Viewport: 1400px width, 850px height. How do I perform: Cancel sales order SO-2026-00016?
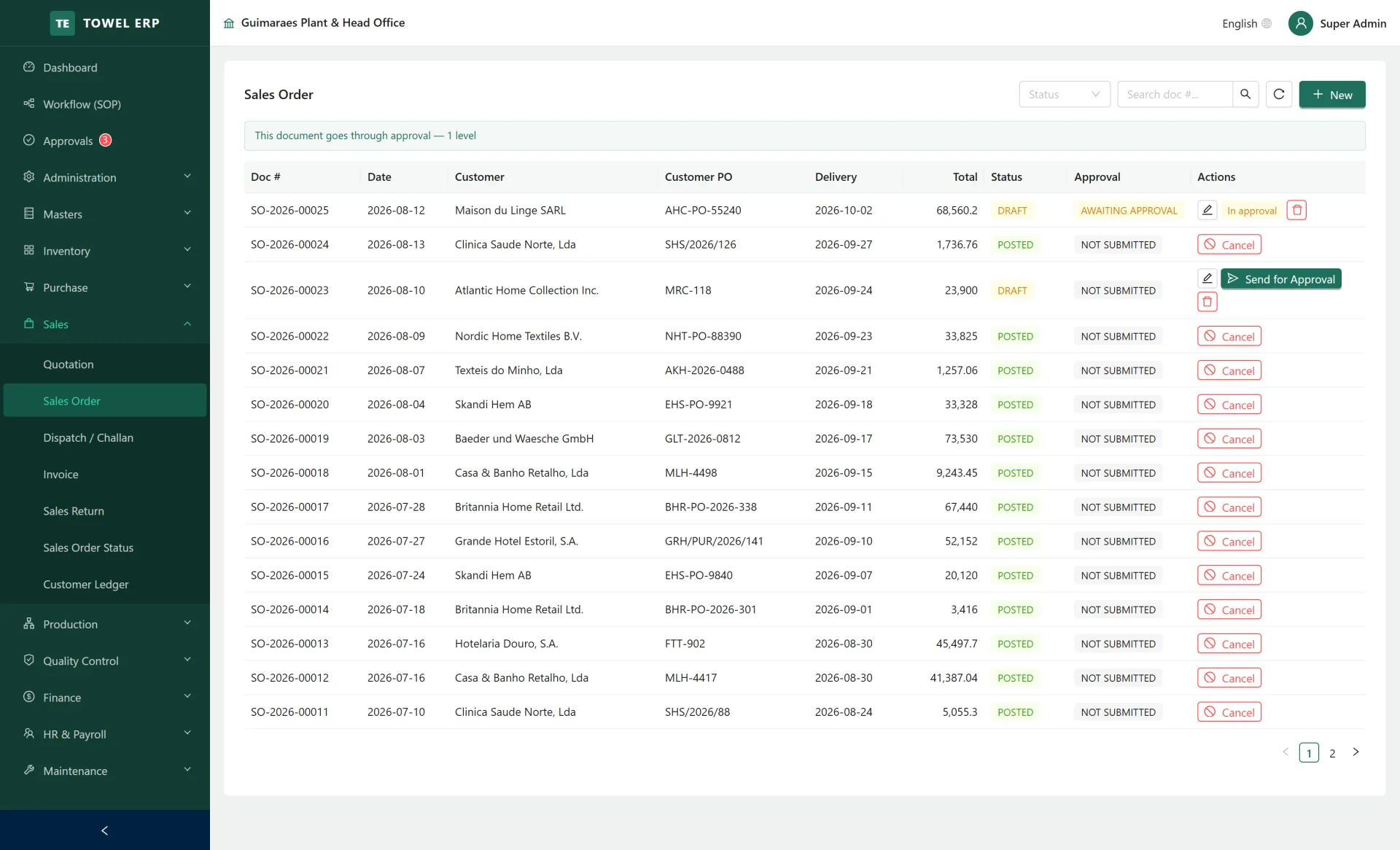[1229, 541]
